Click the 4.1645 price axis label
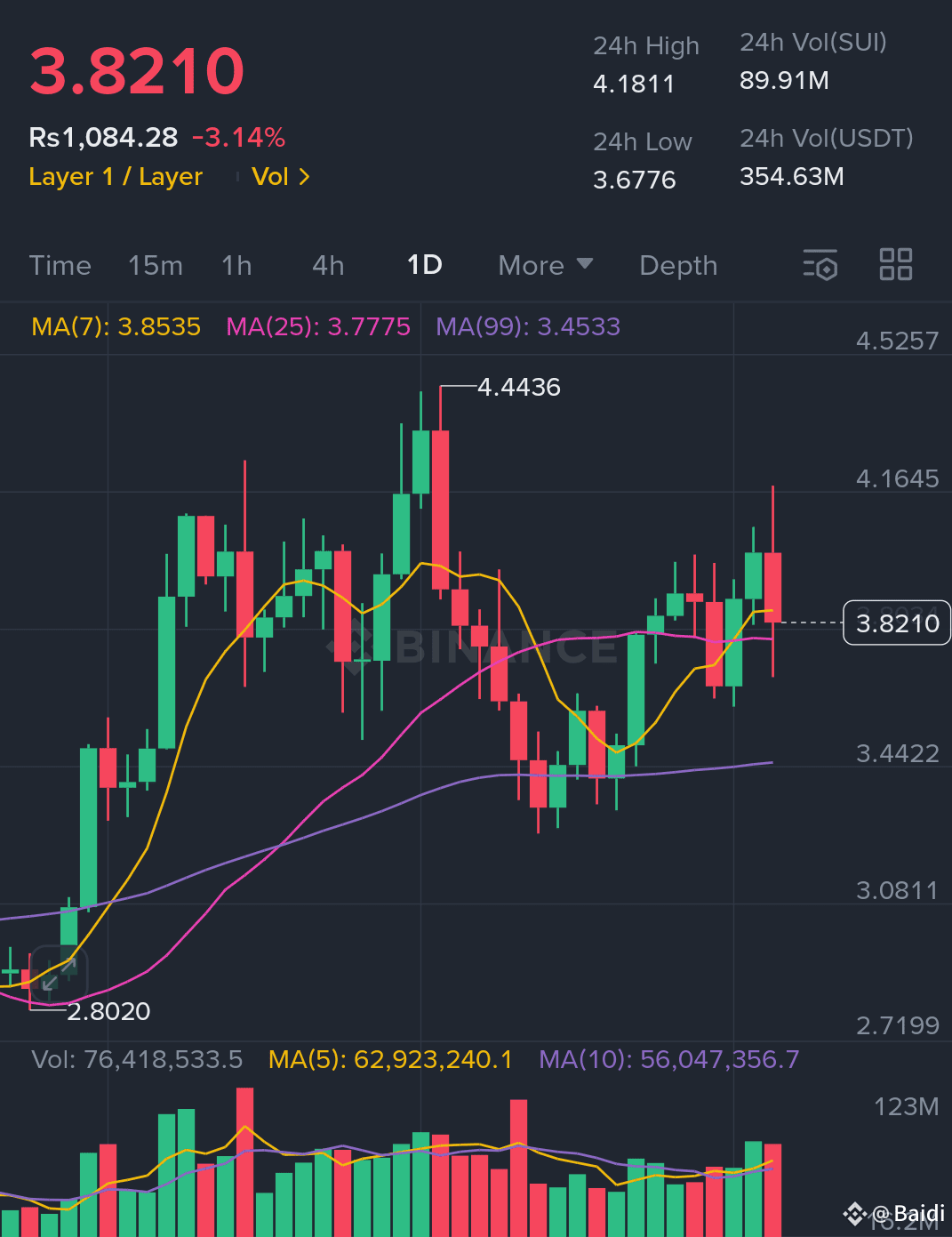This screenshot has height=1237, width=952. pos(897,479)
